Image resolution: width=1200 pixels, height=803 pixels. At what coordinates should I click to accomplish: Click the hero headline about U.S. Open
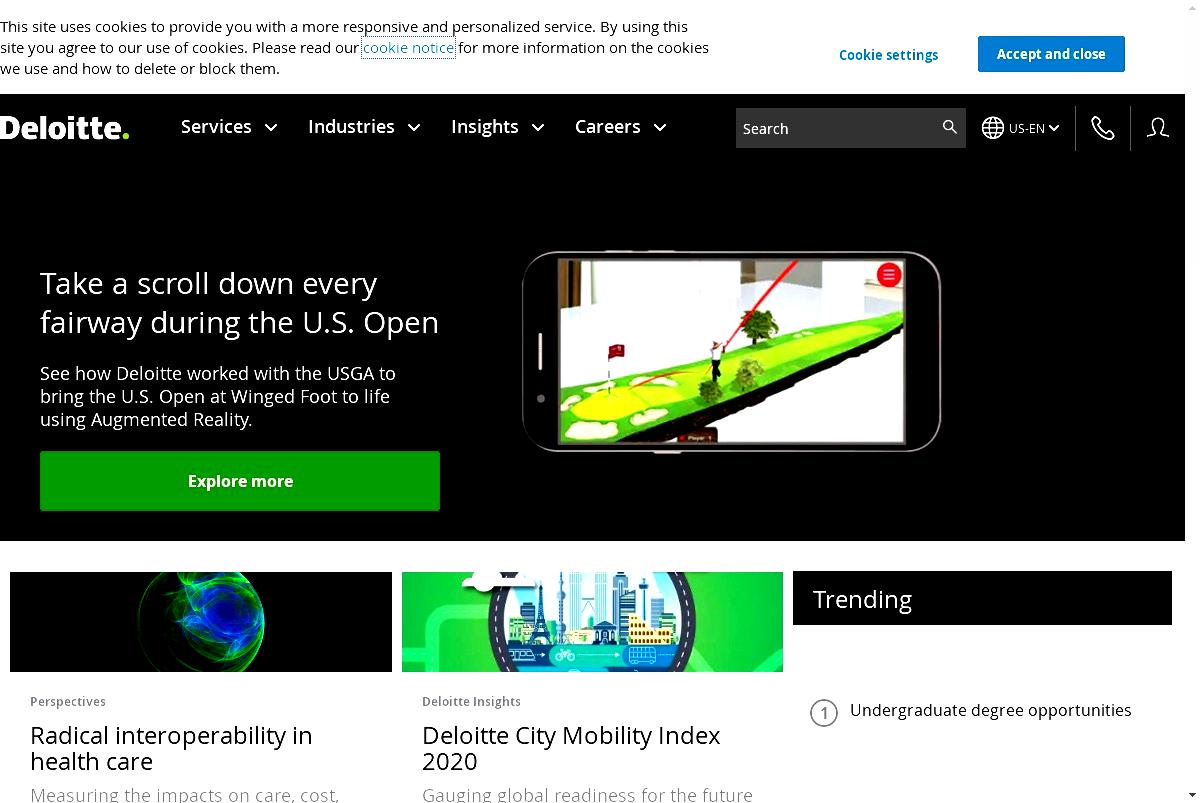239,303
